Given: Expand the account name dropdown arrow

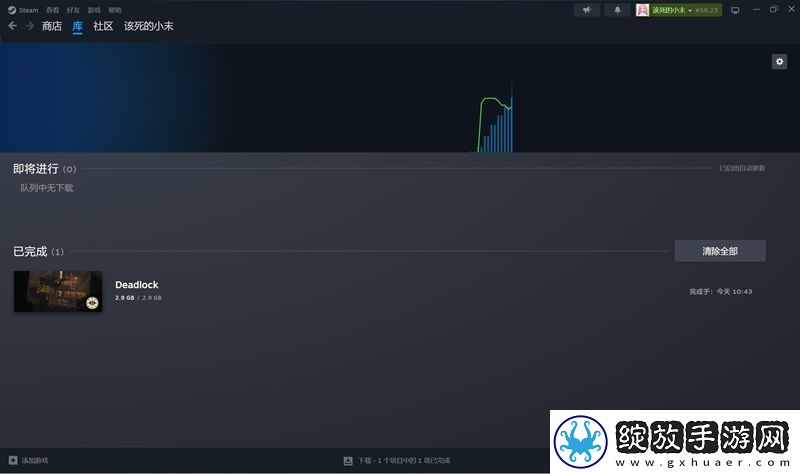Looking at the screenshot, I should [x=690, y=10].
